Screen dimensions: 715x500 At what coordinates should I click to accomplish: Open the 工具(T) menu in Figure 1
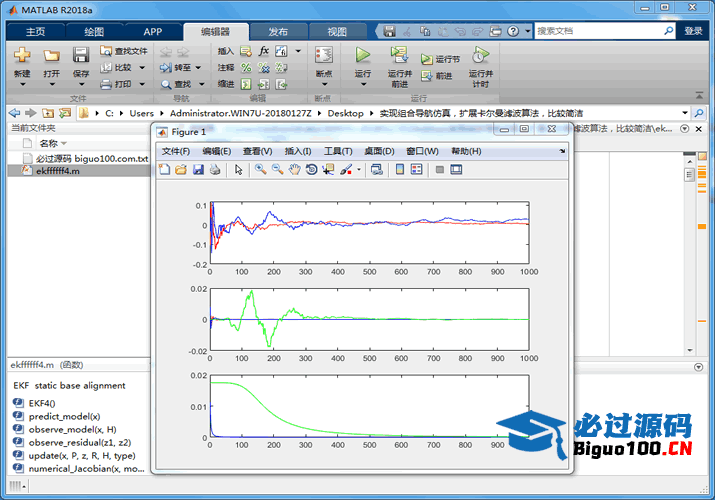pyautogui.click(x=338, y=151)
